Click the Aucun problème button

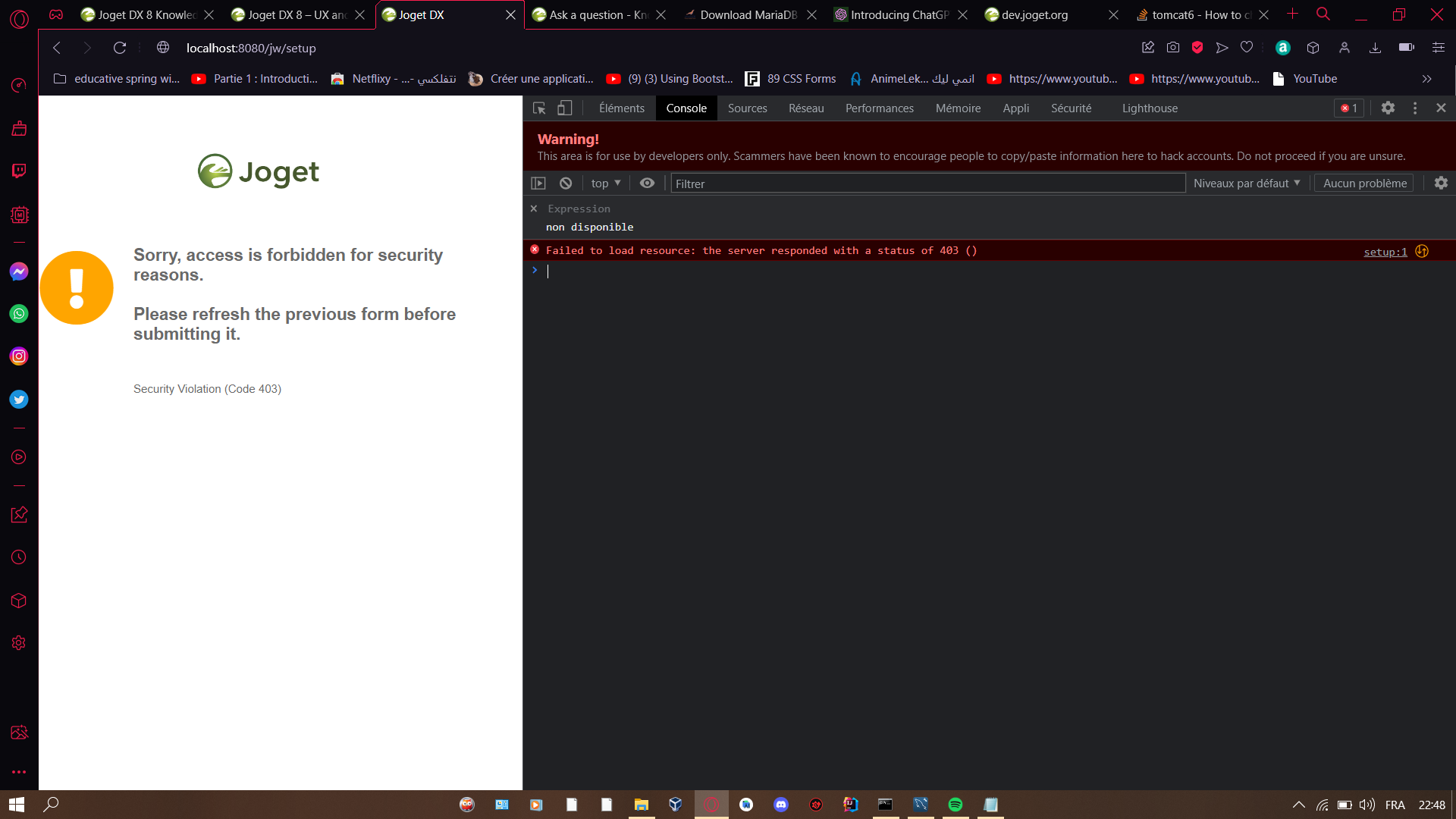tap(1364, 184)
